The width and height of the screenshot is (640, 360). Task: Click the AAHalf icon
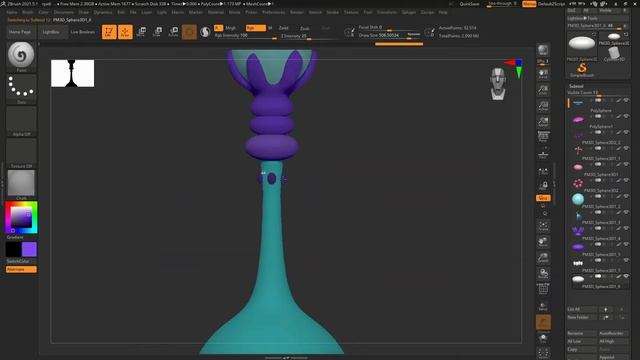[543, 122]
